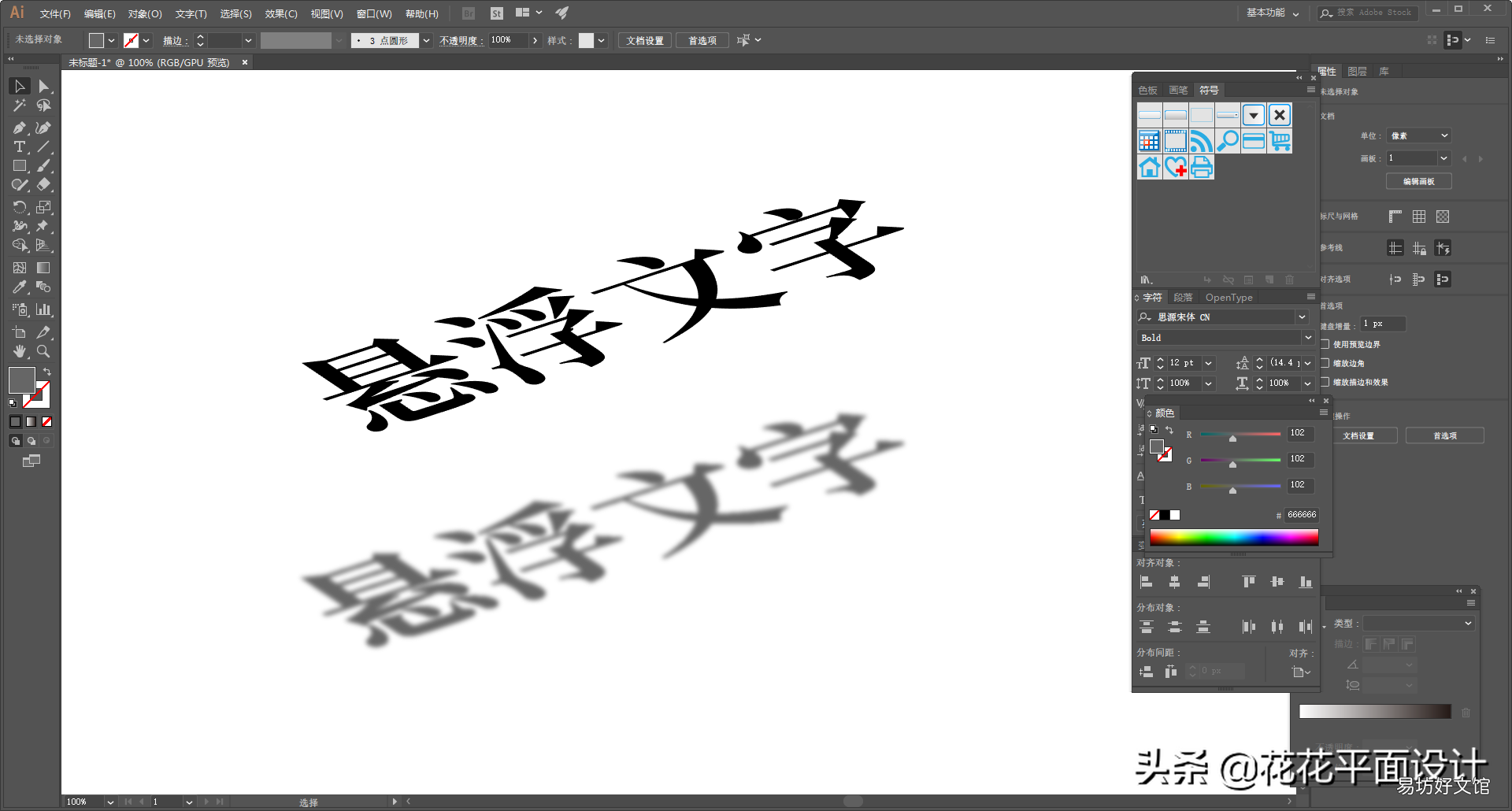The image size is (1512, 811).
Task: Open the 类型 dropdown in gradient panel
Action: click(x=1419, y=623)
